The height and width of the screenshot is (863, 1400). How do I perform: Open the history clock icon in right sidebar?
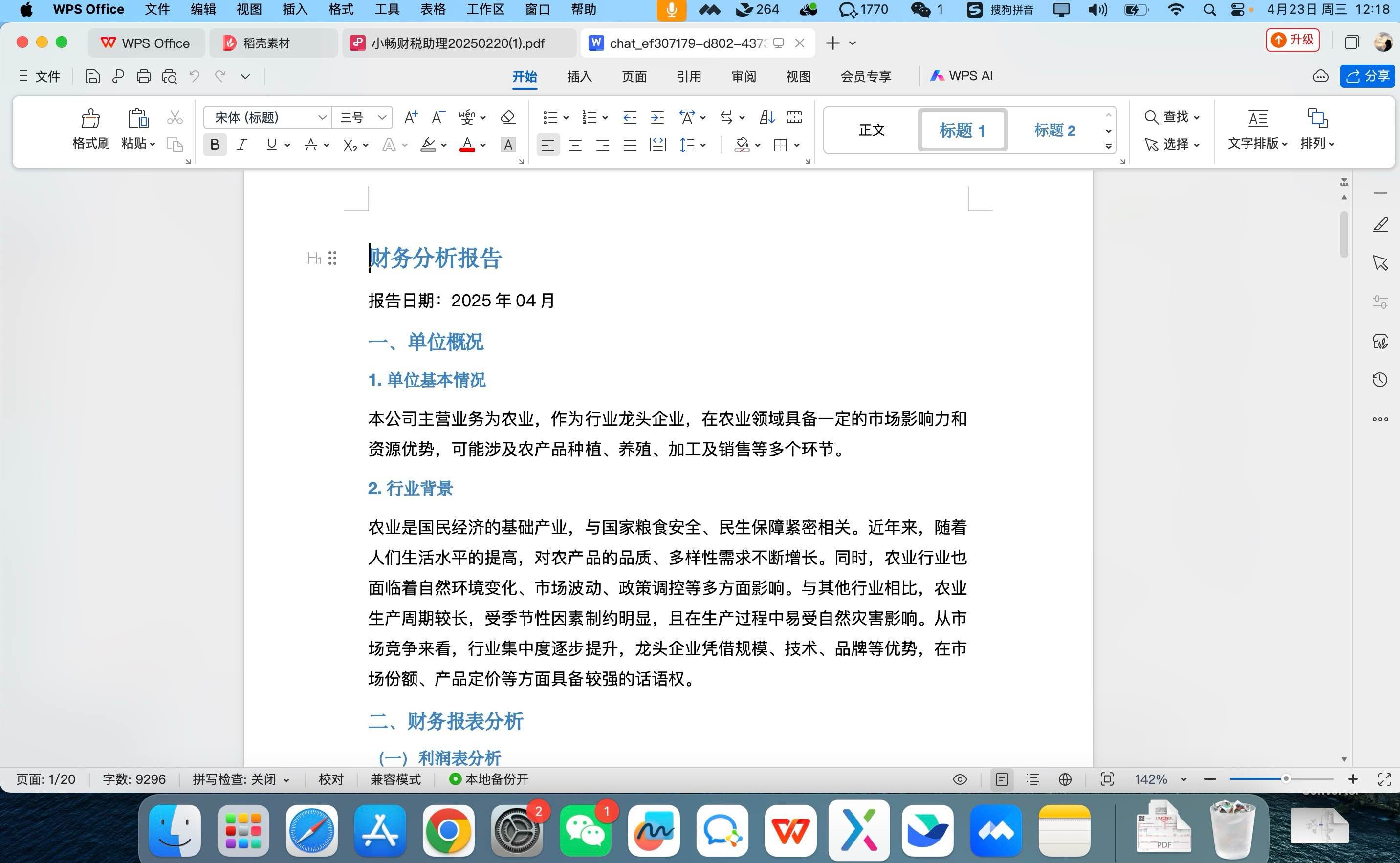[1379, 380]
